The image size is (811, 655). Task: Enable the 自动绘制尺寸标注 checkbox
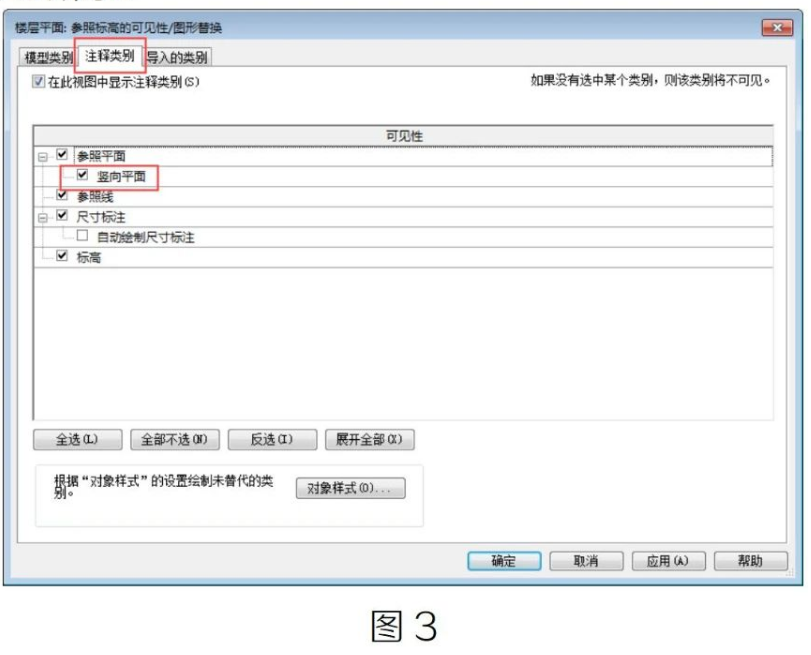pyautogui.click(x=82, y=235)
